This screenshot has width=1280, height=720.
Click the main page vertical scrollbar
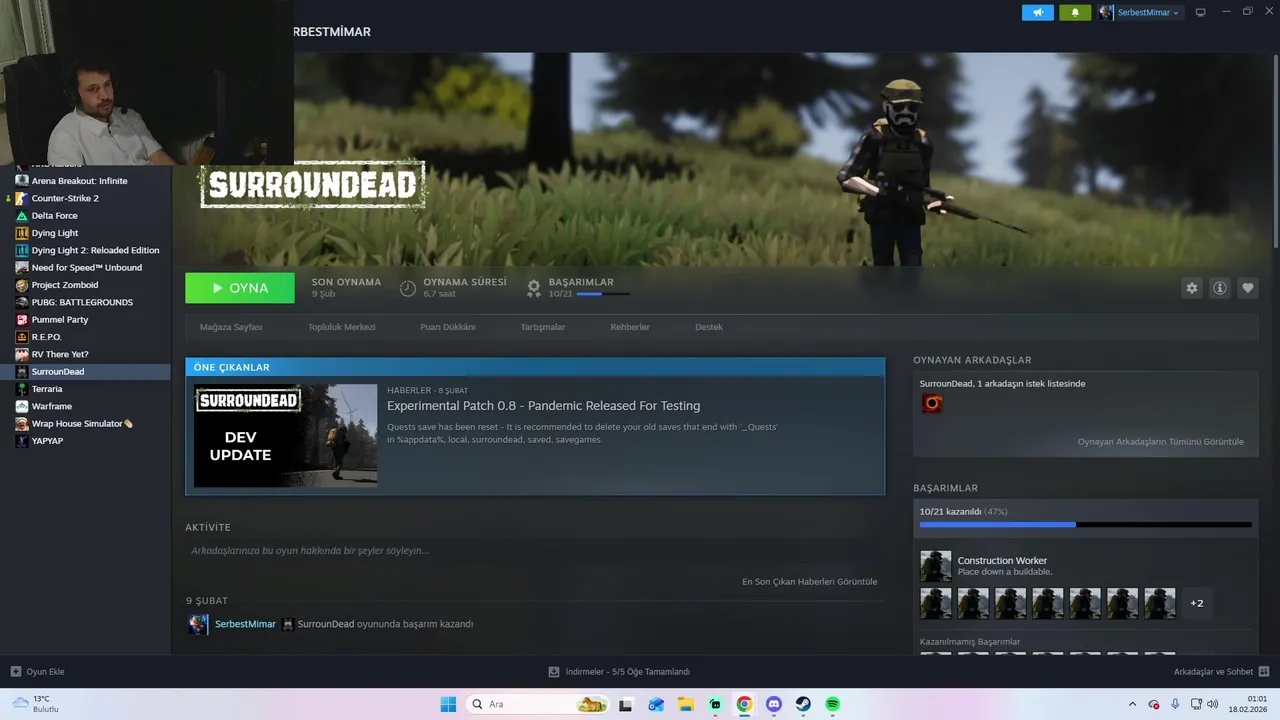[x=1275, y=150]
